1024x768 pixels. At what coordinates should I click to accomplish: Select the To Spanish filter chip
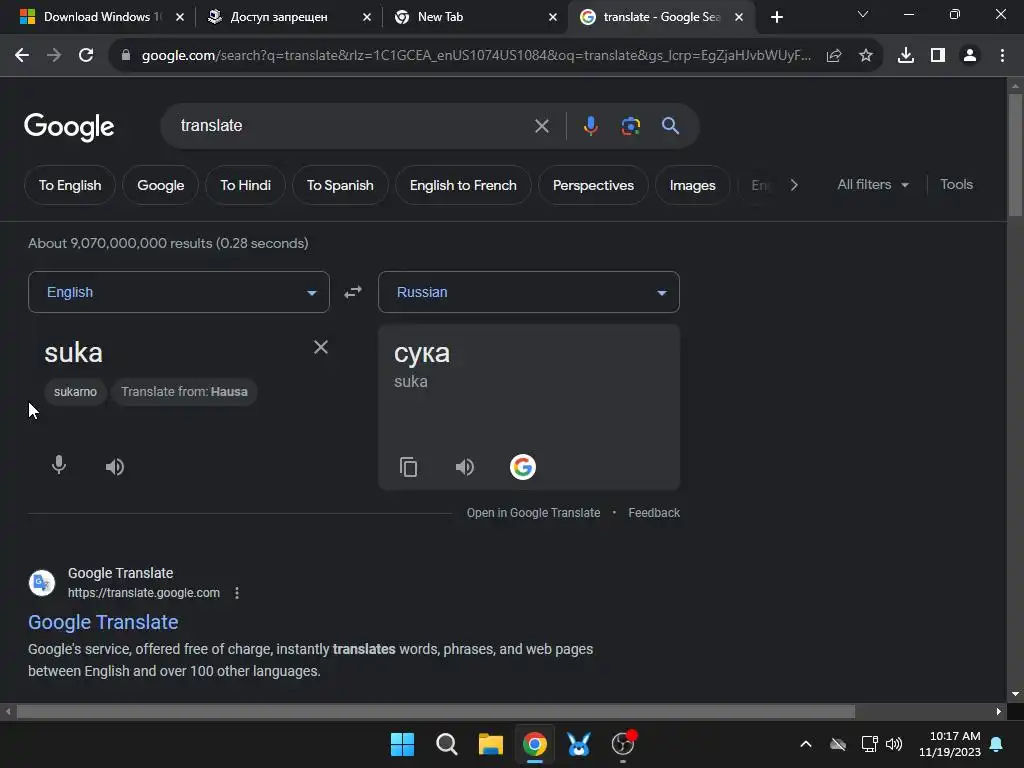tap(340, 185)
